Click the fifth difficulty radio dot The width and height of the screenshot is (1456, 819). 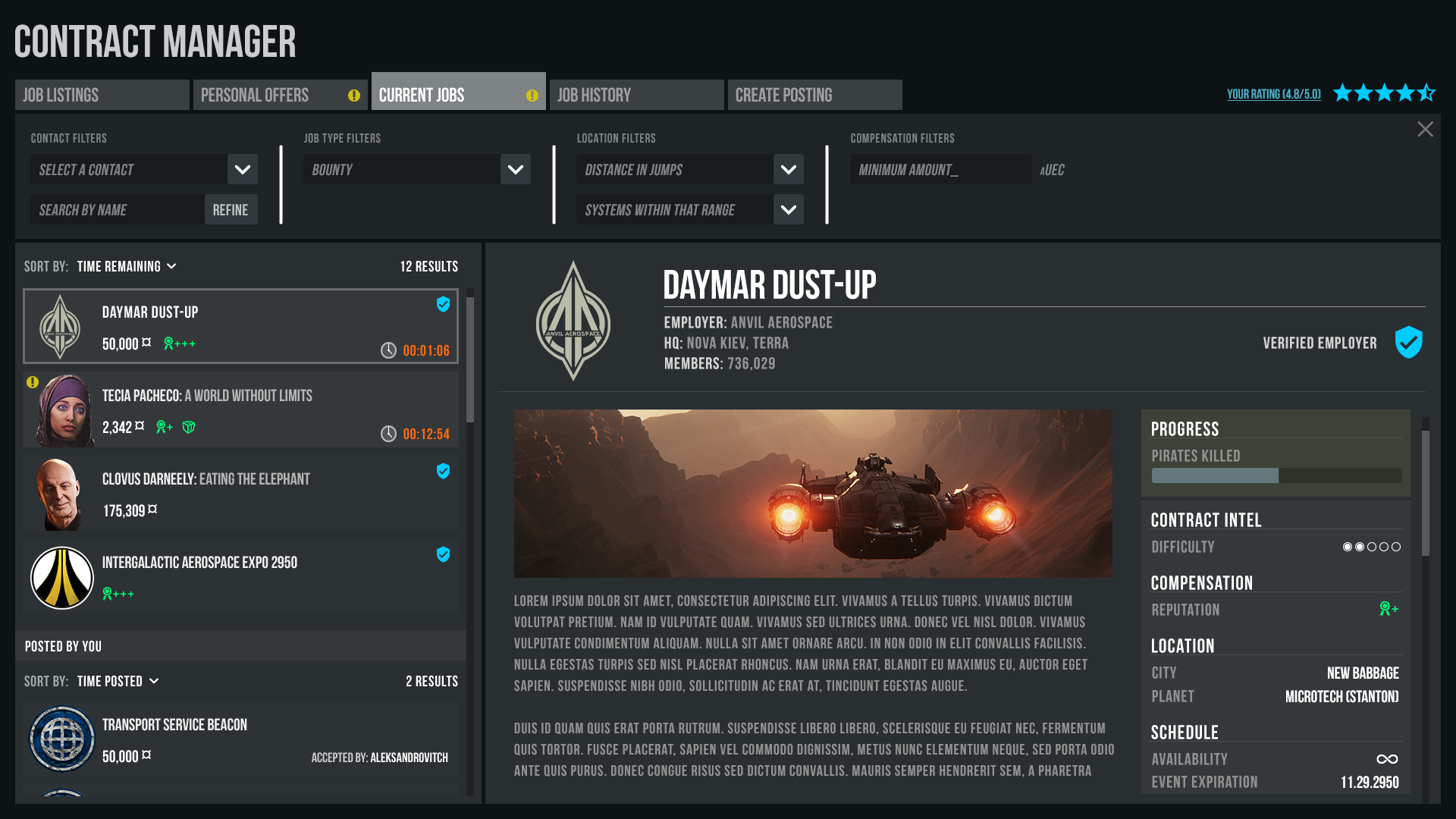(x=1396, y=547)
